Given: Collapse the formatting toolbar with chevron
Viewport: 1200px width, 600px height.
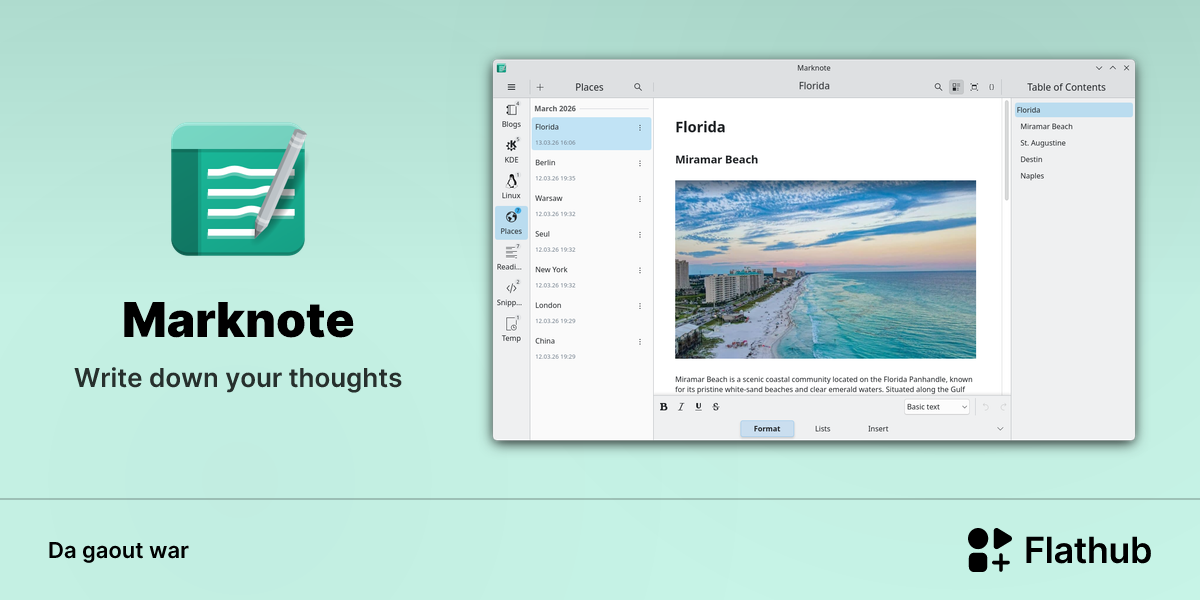Looking at the screenshot, I should pyautogui.click(x=1000, y=429).
